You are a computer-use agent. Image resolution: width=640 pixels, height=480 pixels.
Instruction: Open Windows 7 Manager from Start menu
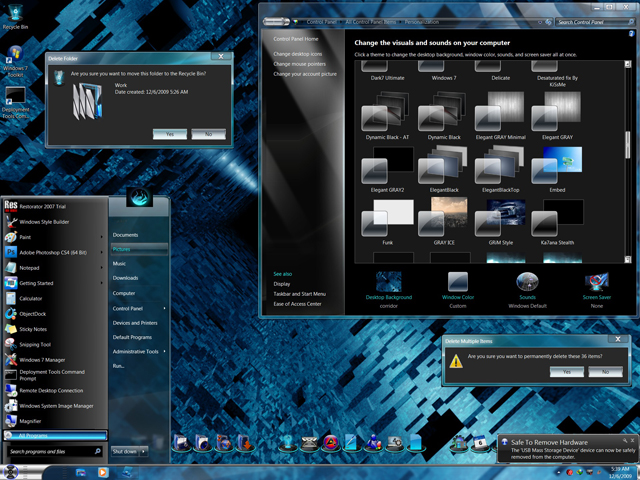point(55,360)
